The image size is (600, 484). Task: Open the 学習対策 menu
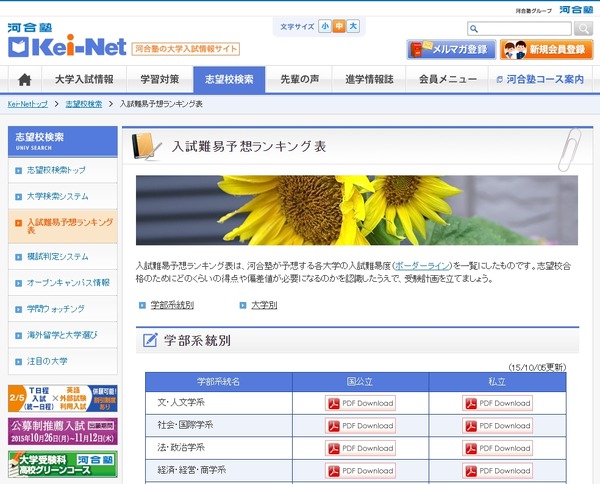(160, 80)
